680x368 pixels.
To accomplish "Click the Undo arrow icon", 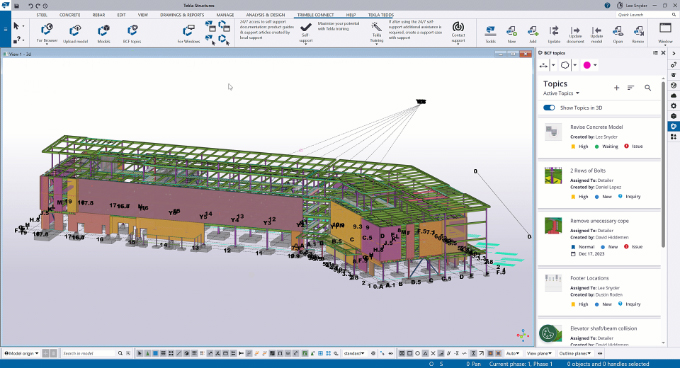I will [x=30, y=6].
